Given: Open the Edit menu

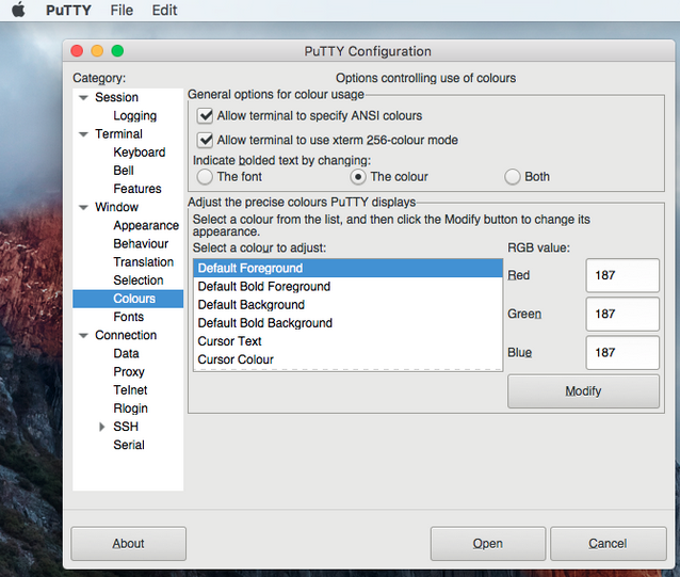Looking at the screenshot, I should [x=164, y=10].
